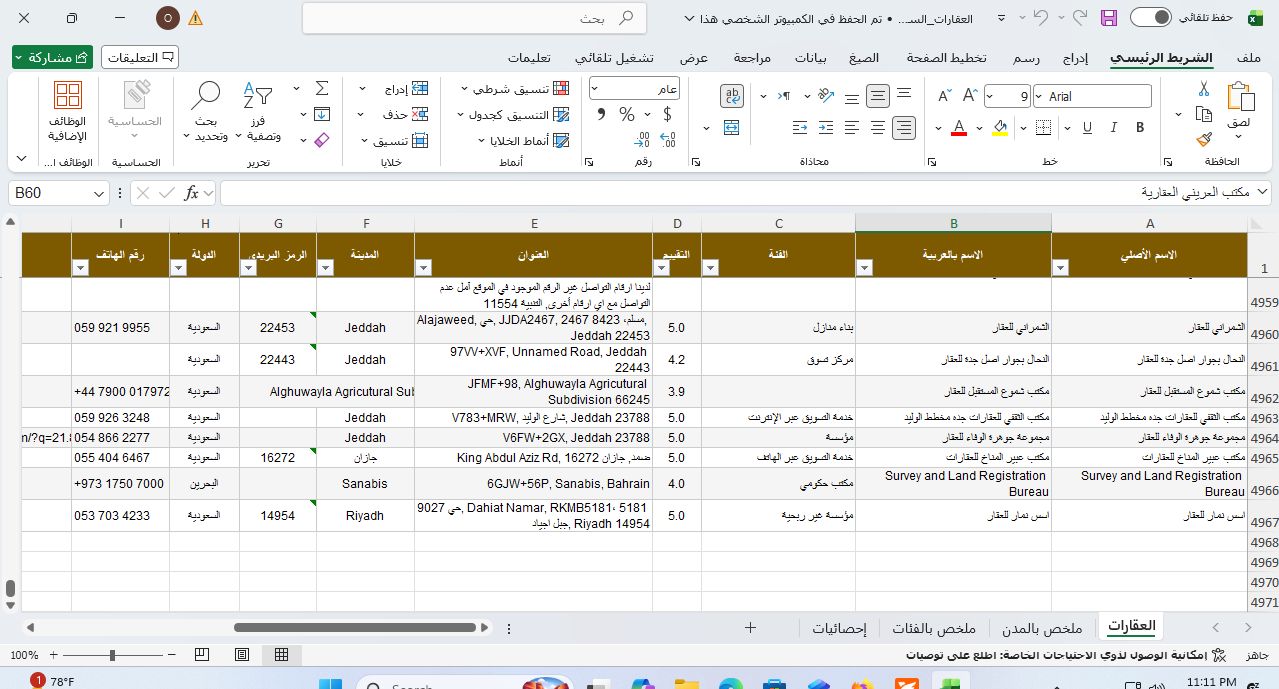Open the بيانات Data tab
Image resolution: width=1279 pixels, height=689 pixels.
pyautogui.click(x=810, y=58)
